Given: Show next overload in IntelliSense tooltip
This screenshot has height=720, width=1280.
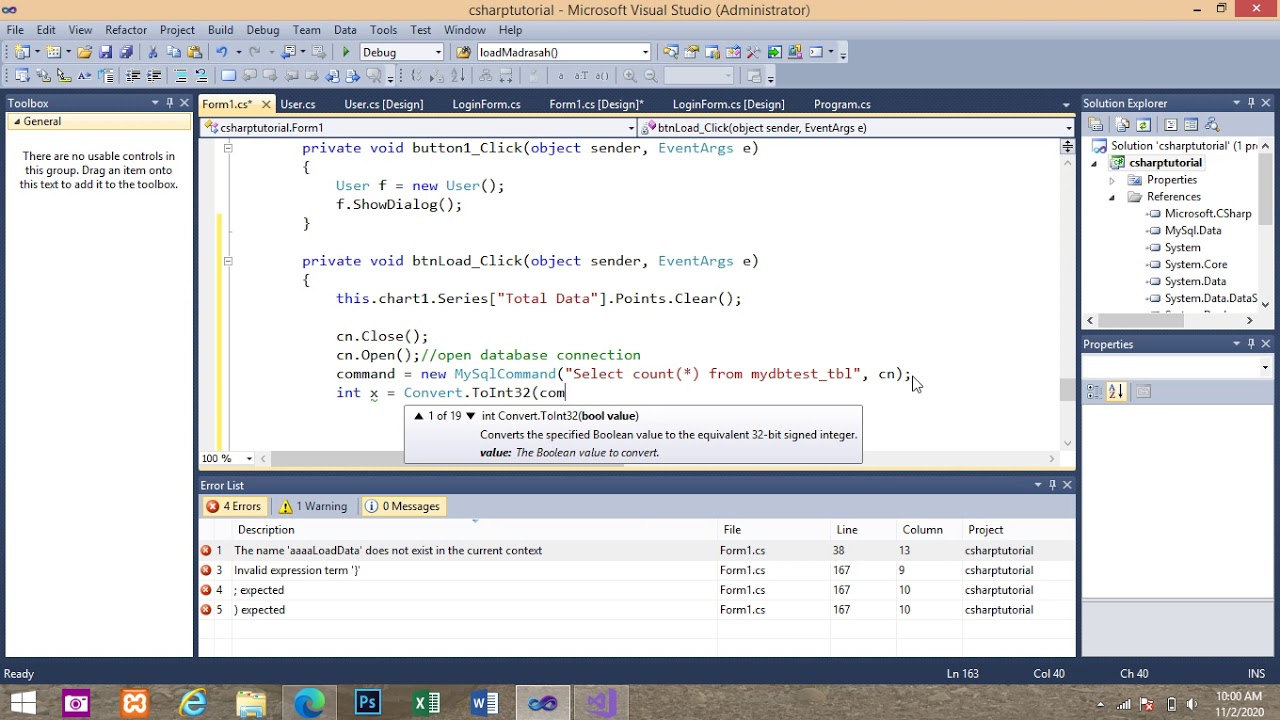Looking at the screenshot, I should tap(470, 416).
